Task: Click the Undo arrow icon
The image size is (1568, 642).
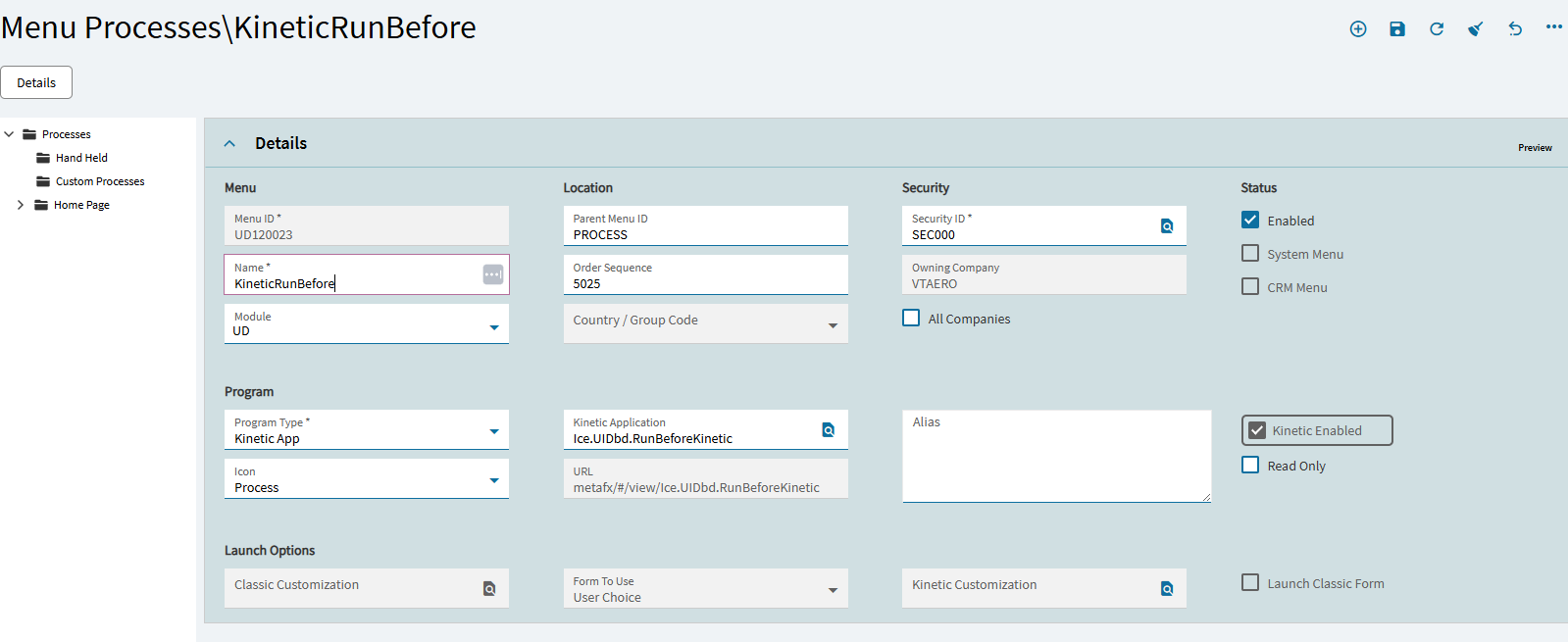Action: pyautogui.click(x=1515, y=29)
